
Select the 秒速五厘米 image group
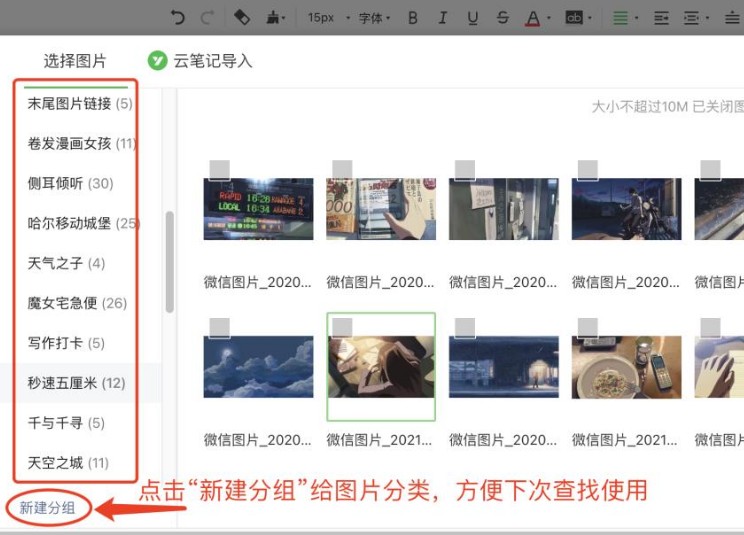(x=76, y=383)
